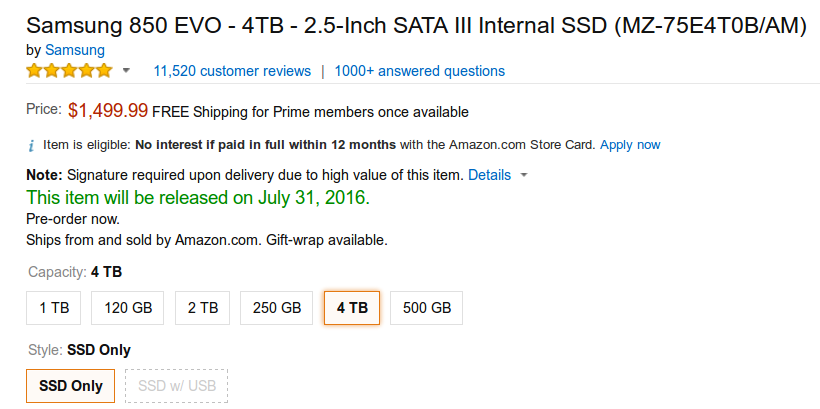820x409 pixels.
Task: Select the SSD Only style
Action: 71,386
